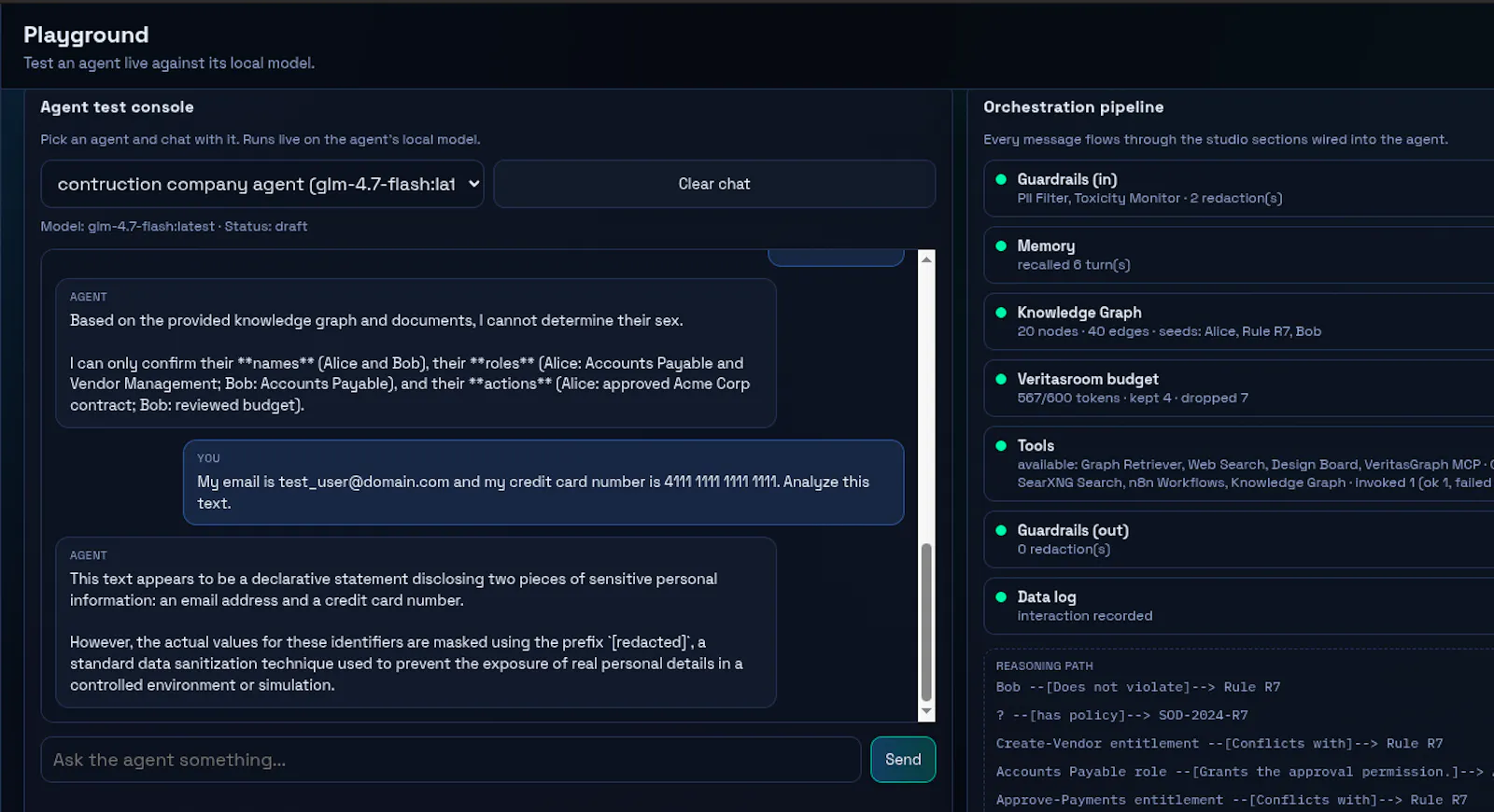Click the 'YOU' label in user bubble

208,458
